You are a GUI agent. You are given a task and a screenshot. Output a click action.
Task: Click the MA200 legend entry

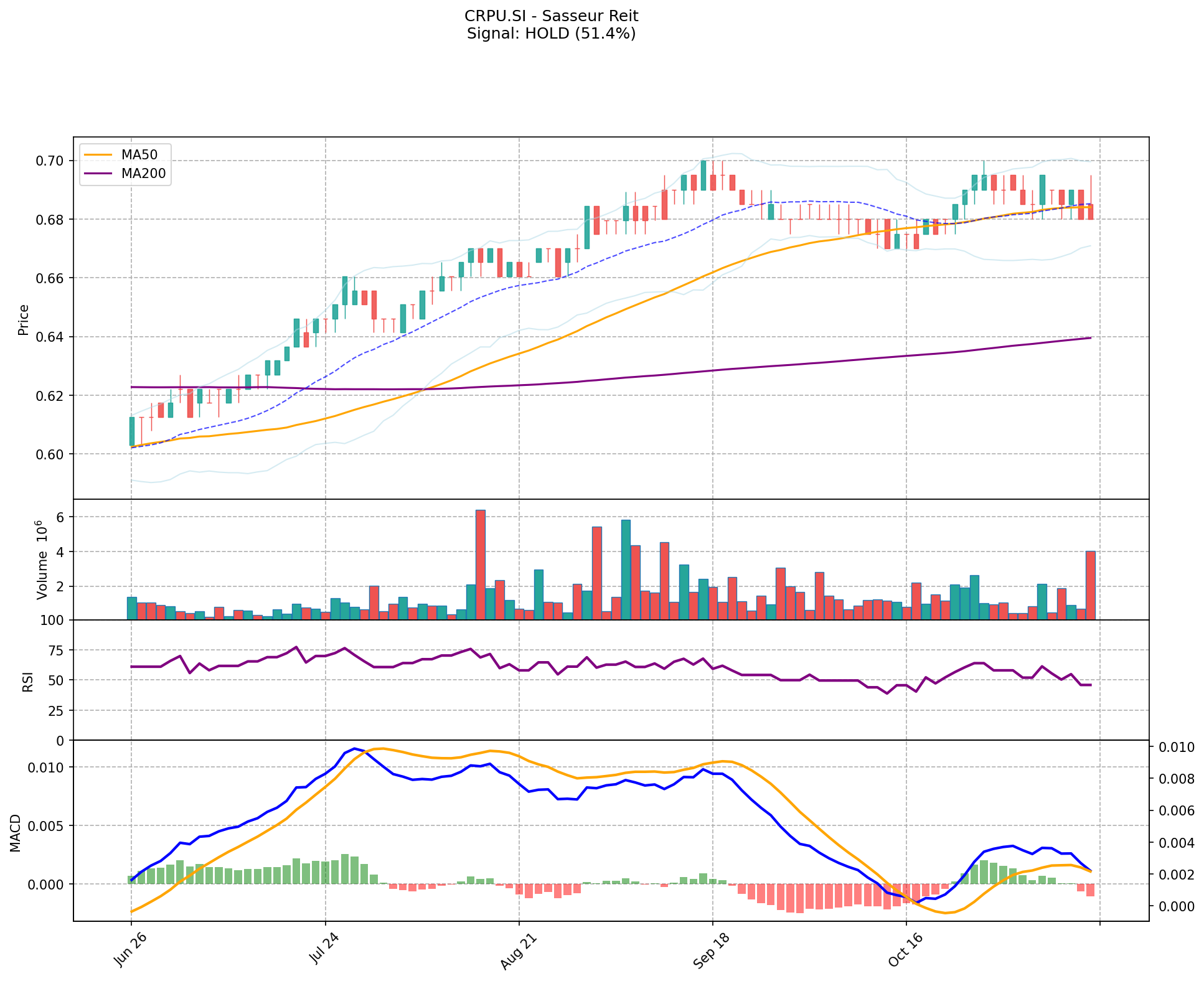pos(143,174)
